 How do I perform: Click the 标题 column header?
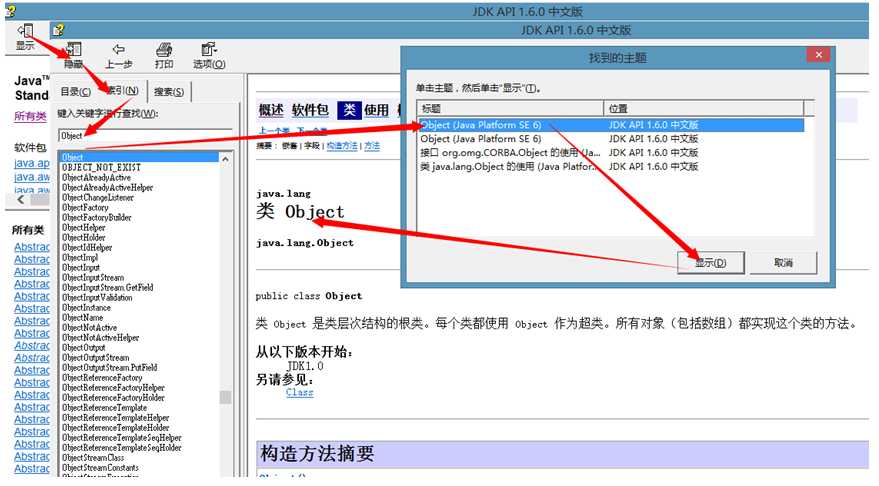click(510, 108)
